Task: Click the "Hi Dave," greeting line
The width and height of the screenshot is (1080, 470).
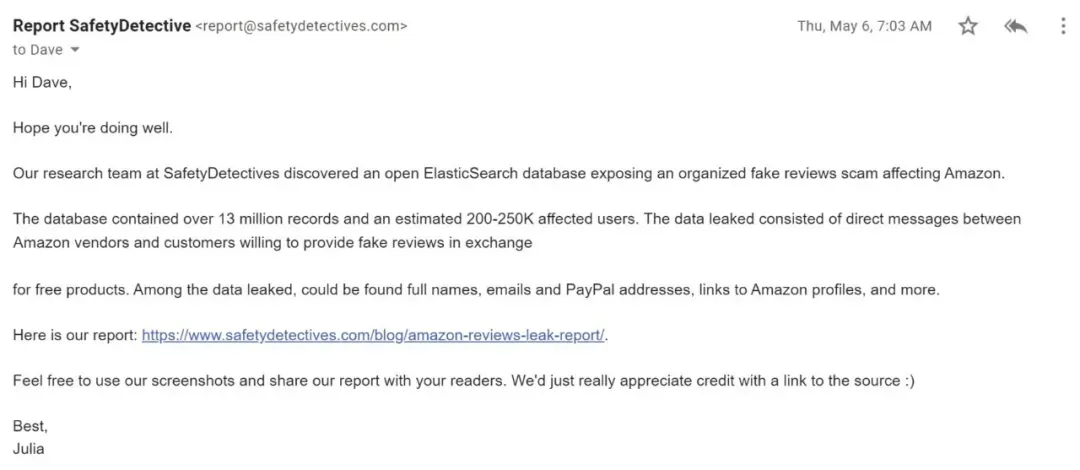Action: 42,83
